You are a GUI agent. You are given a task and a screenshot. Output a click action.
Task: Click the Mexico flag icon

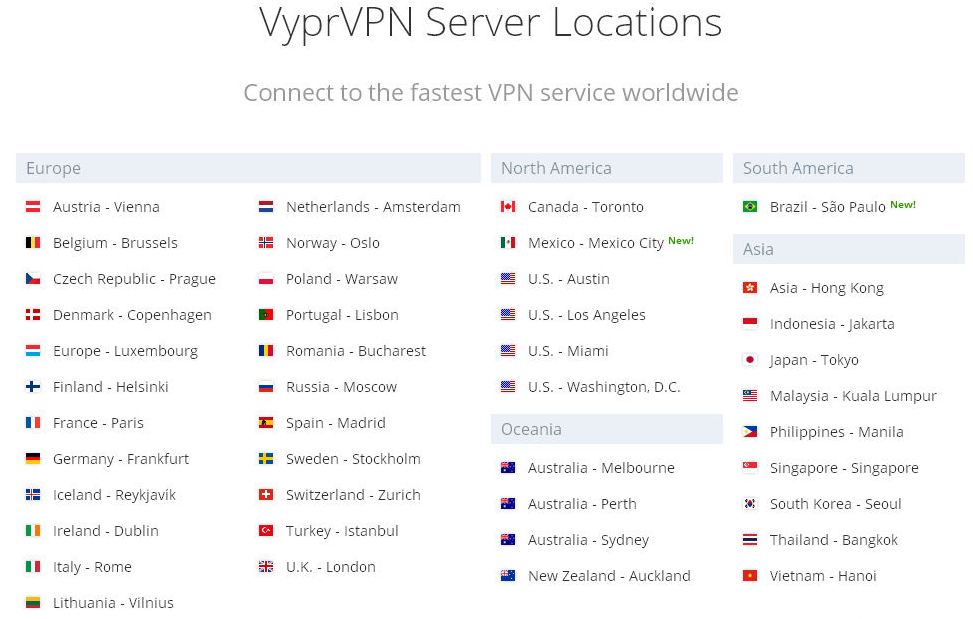(x=508, y=243)
